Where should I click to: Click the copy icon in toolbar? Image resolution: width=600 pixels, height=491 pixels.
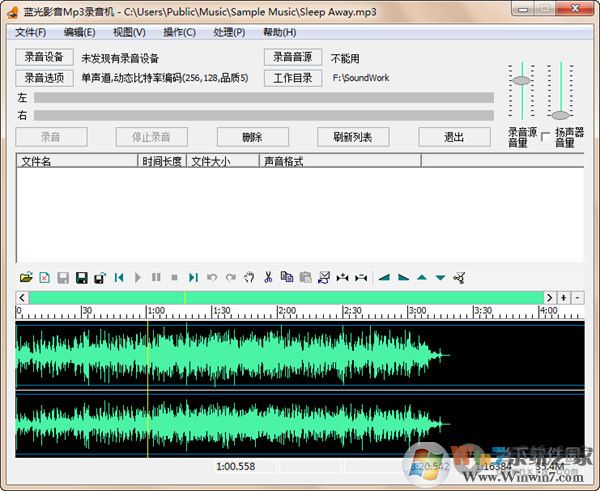tap(287, 277)
